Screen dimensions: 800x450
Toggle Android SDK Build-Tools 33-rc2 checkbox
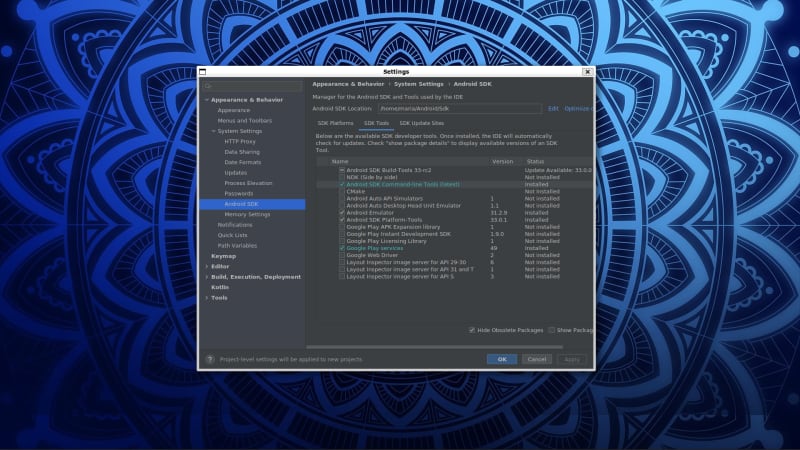[342, 170]
